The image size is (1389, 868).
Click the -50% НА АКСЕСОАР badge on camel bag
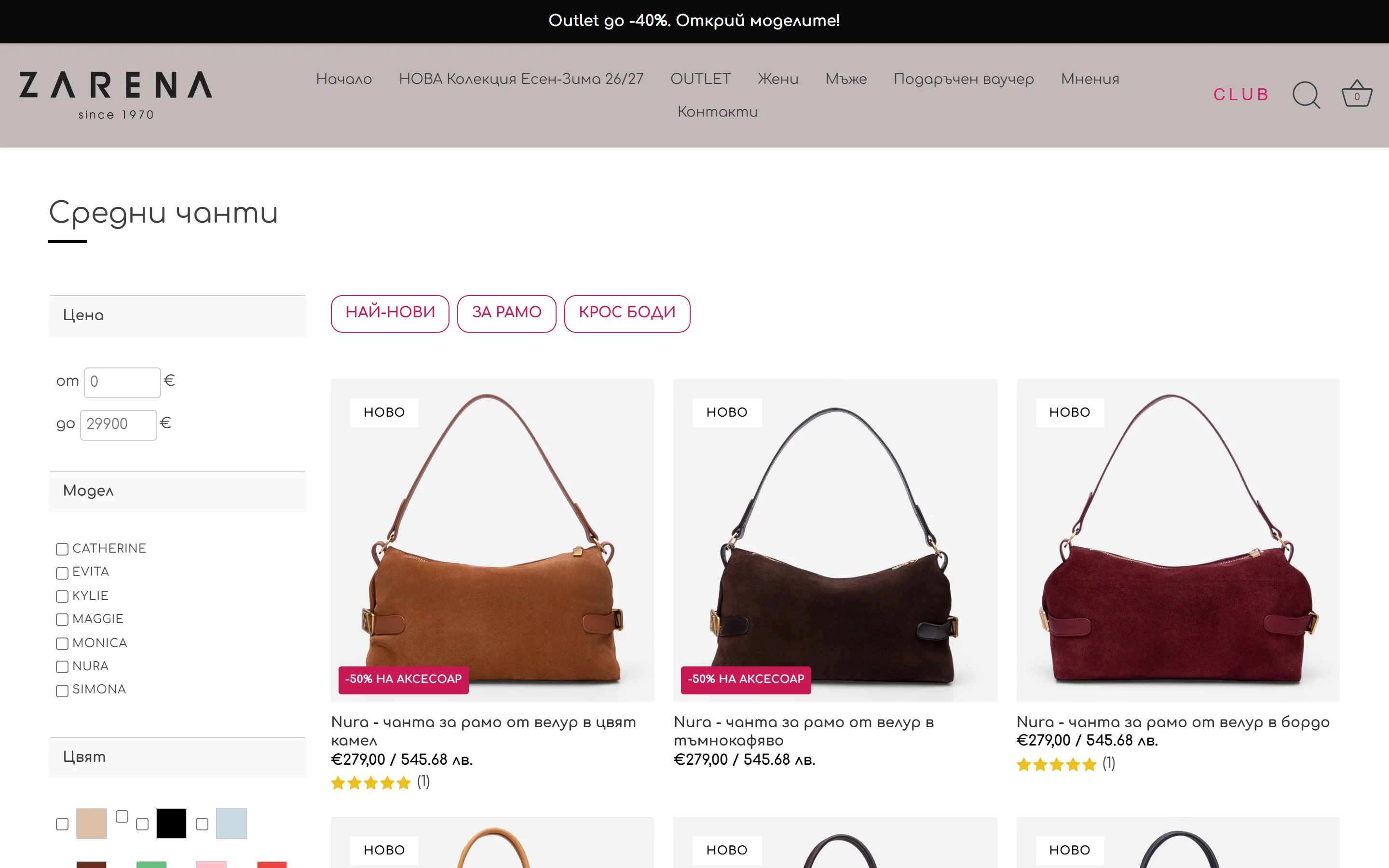[404, 680]
